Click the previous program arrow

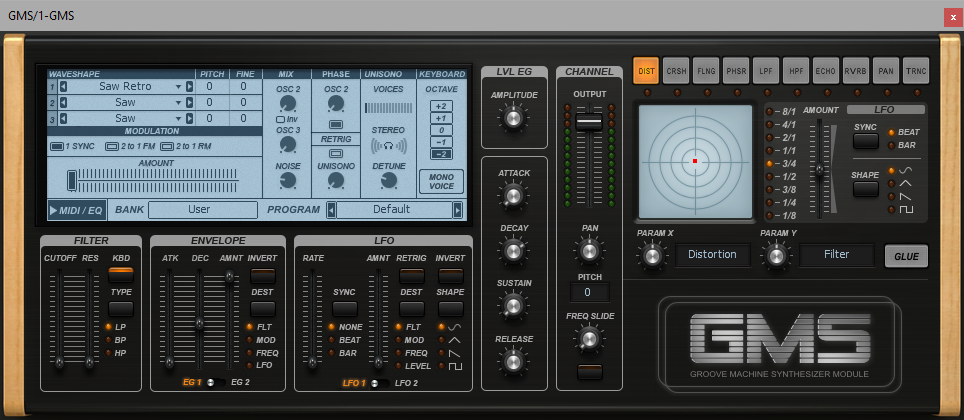point(331,210)
